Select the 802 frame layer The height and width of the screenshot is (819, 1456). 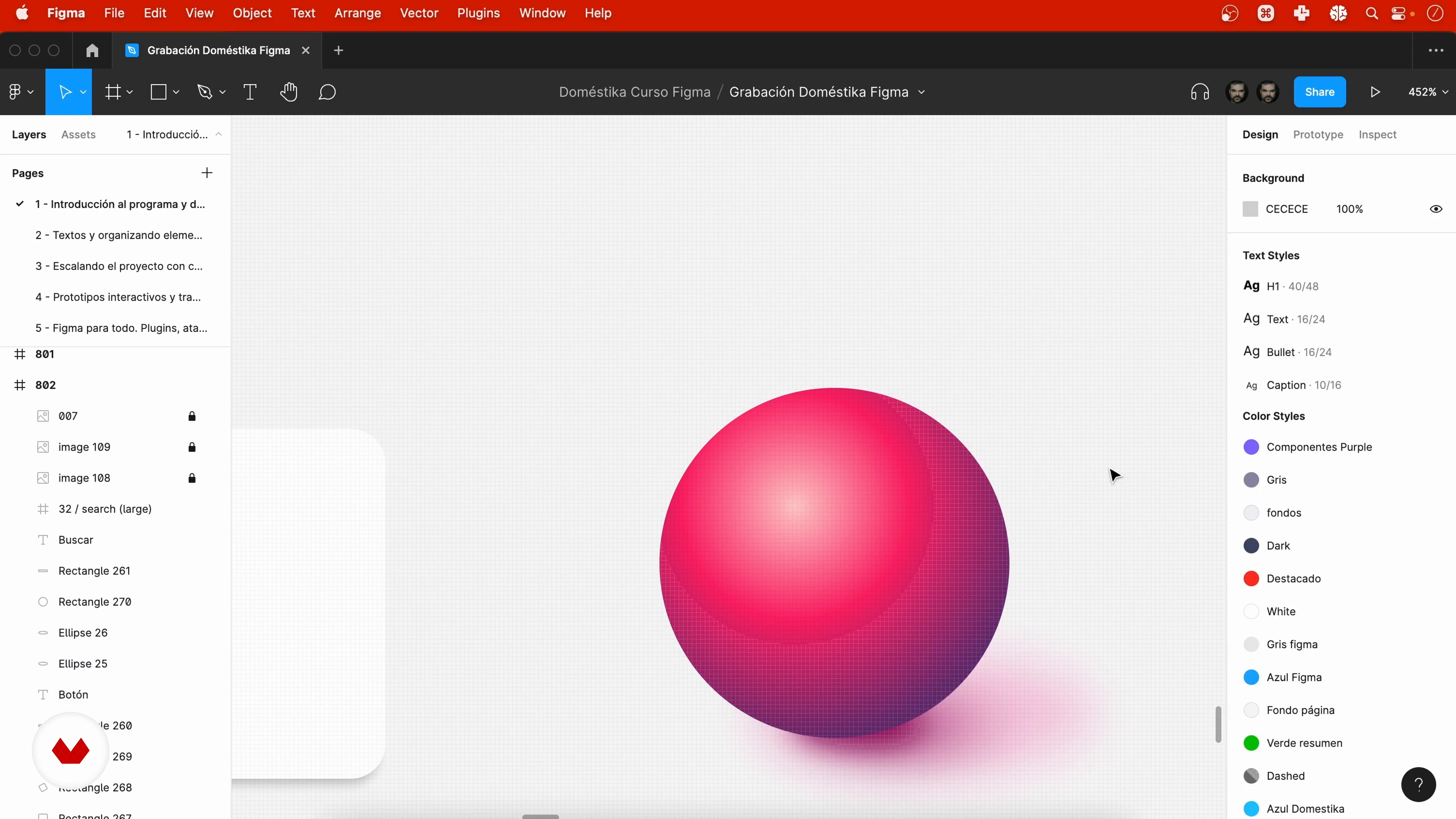(x=115, y=385)
